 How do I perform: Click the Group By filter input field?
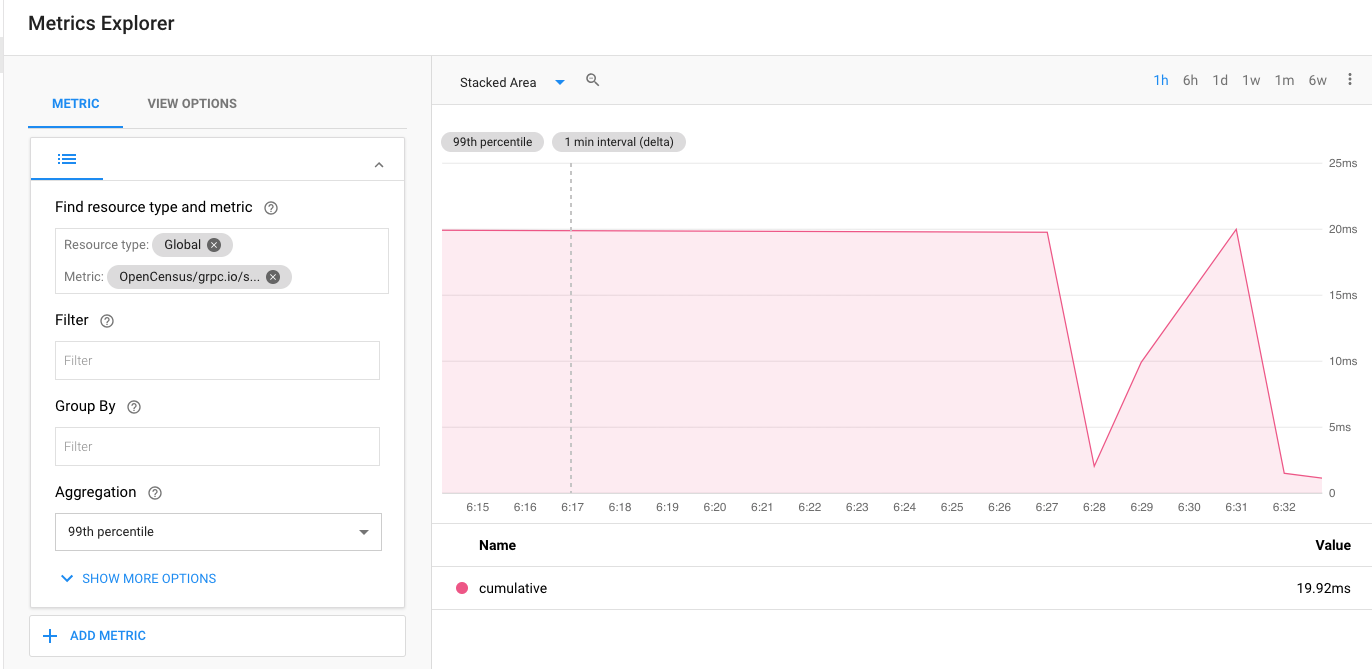coord(217,447)
